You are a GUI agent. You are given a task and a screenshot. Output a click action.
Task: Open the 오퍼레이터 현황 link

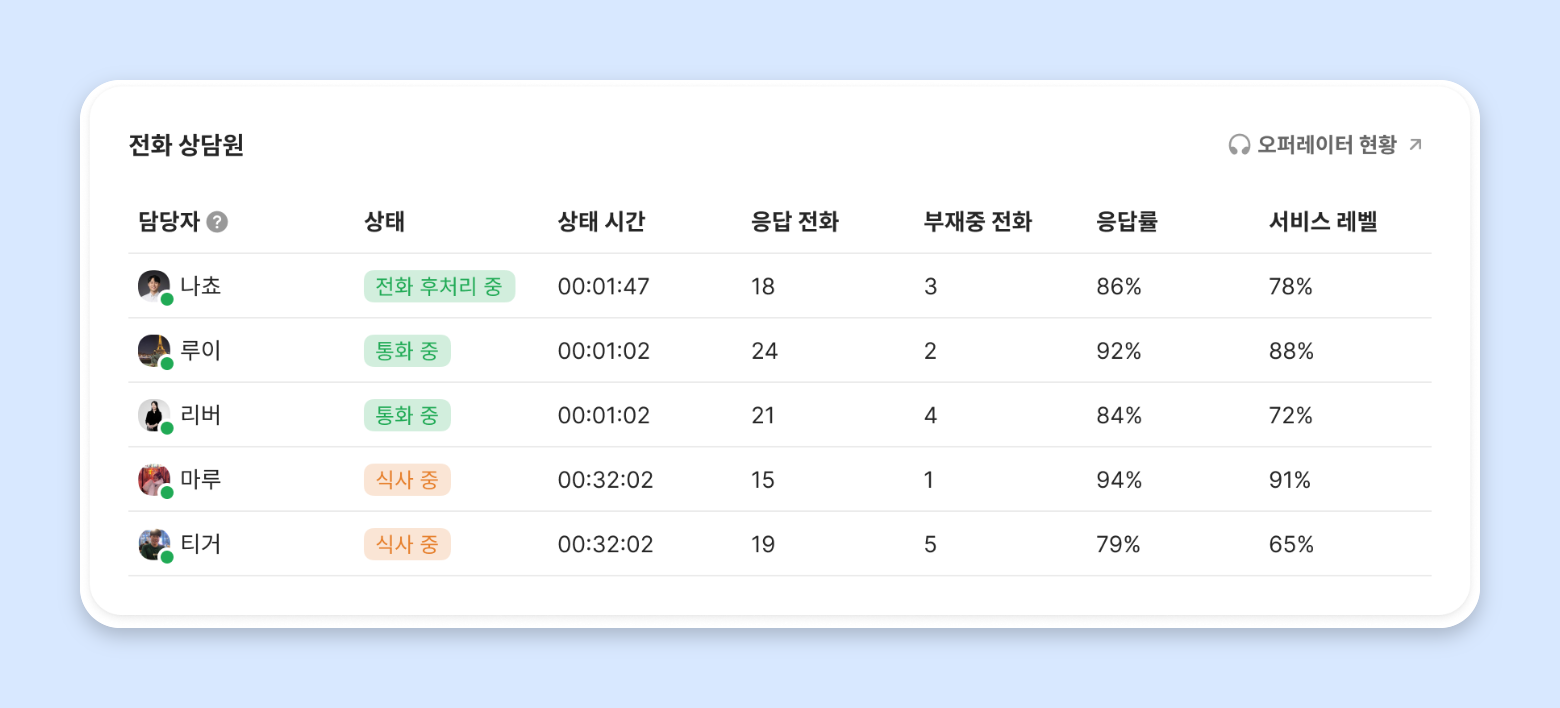[x=1325, y=145]
